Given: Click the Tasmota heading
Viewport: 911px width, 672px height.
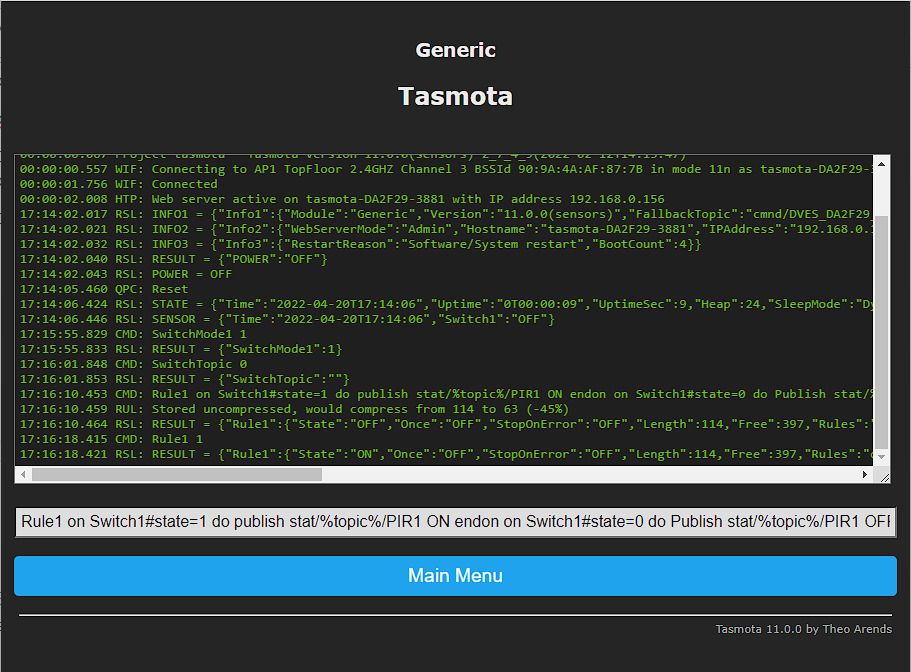Looking at the screenshot, I should (x=455, y=97).
